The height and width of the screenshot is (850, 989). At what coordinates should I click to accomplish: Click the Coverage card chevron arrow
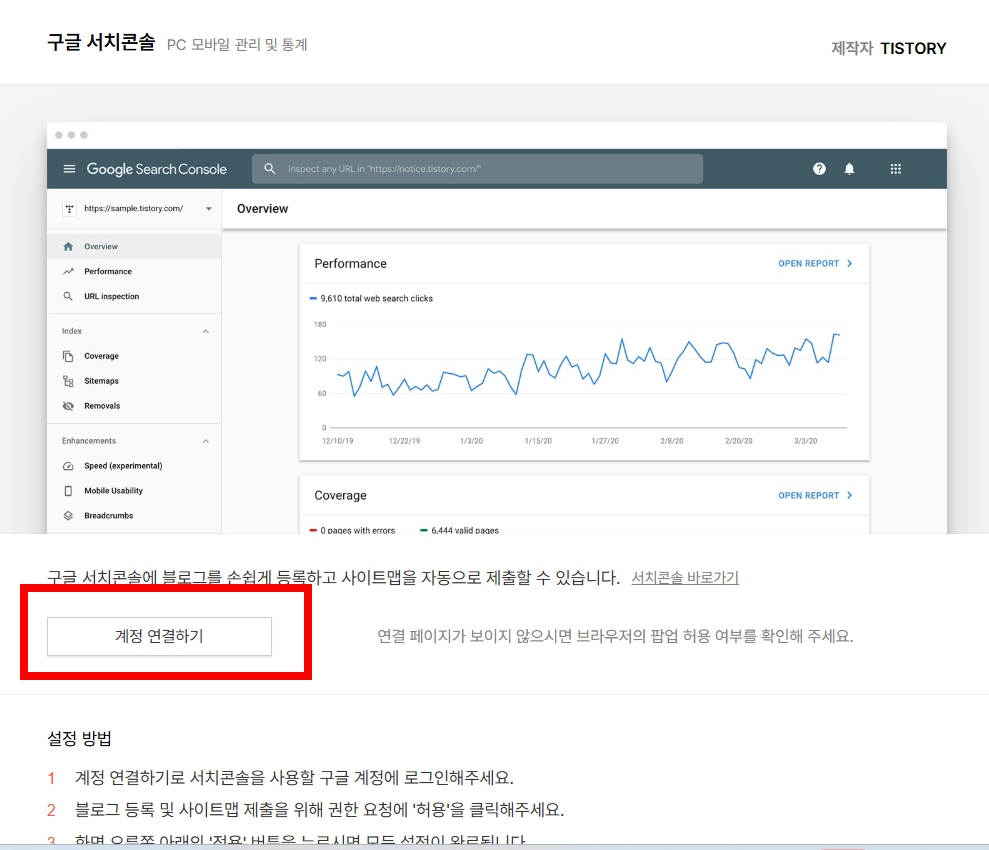(x=850, y=496)
